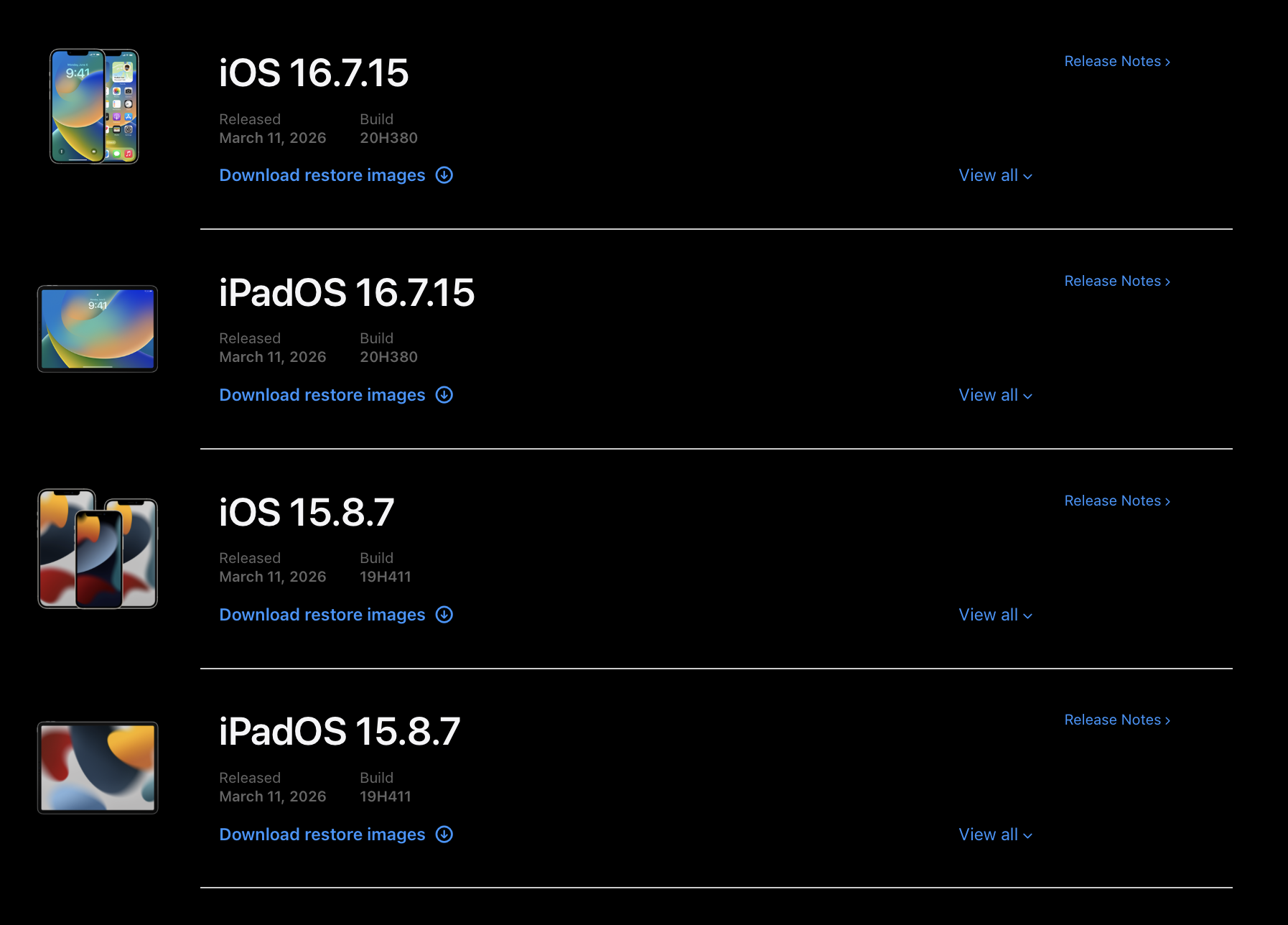Click release date March 11, 2026 for iPadOS 16.7.15
This screenshot has height=925, width=1288.
pos(273,357)
